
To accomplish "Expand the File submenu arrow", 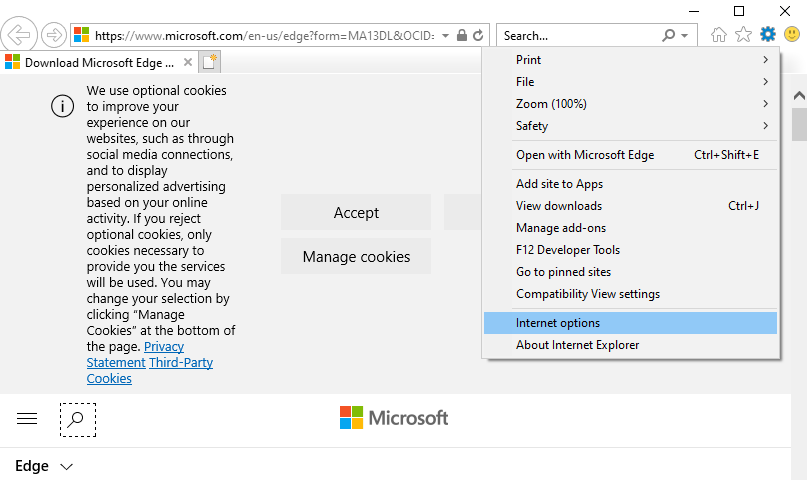I will point(765,82).
